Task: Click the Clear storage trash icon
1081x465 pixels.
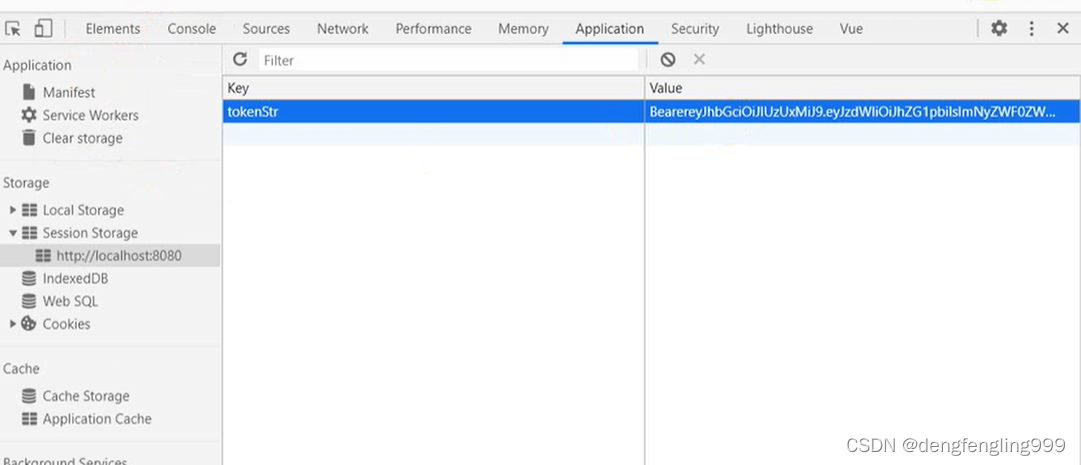Action: (29, 138)
